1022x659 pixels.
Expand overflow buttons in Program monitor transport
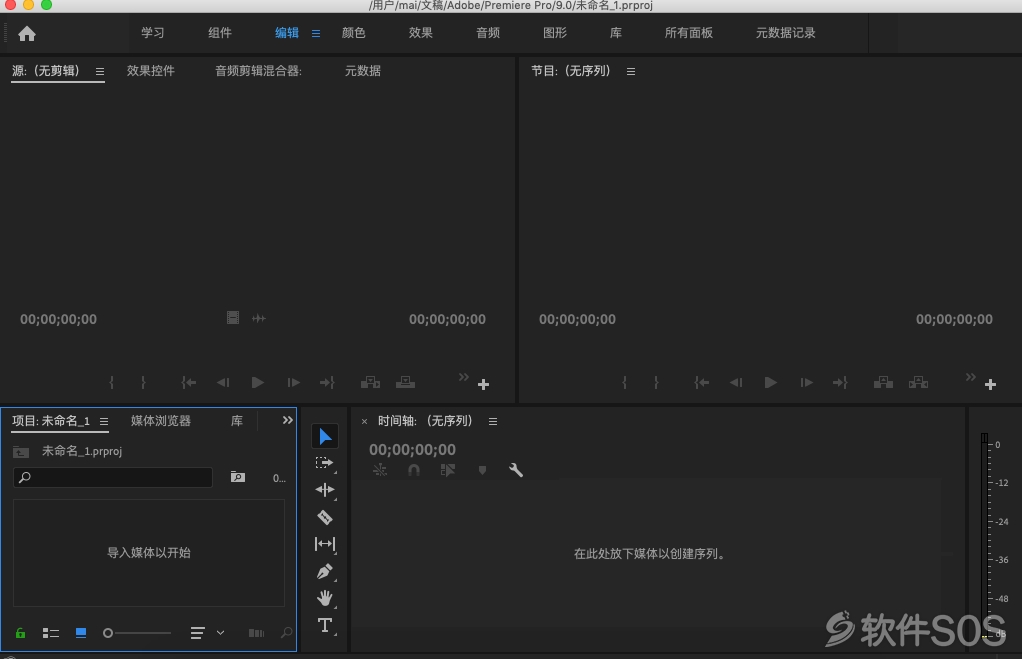pyautogui.click(x=971, y=377)
